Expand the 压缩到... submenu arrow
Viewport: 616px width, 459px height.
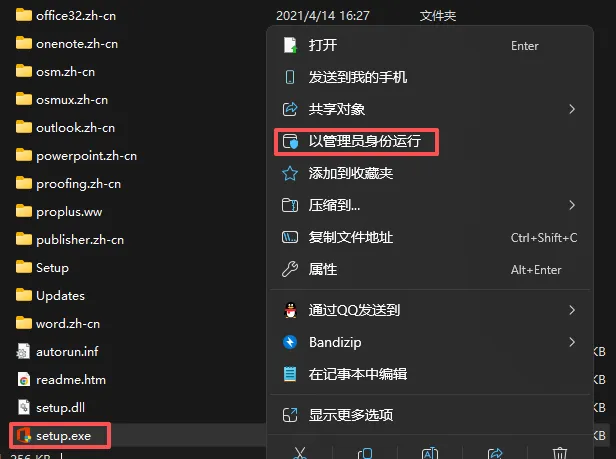572,205
